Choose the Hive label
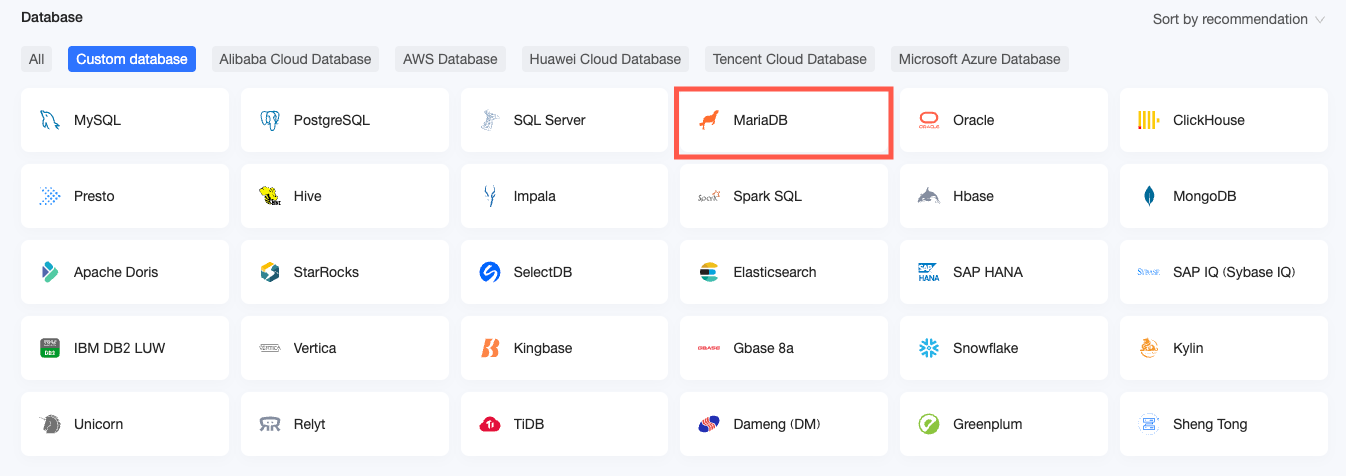Viewport: 1346px width, 476px height. click(x=308, y=196)
